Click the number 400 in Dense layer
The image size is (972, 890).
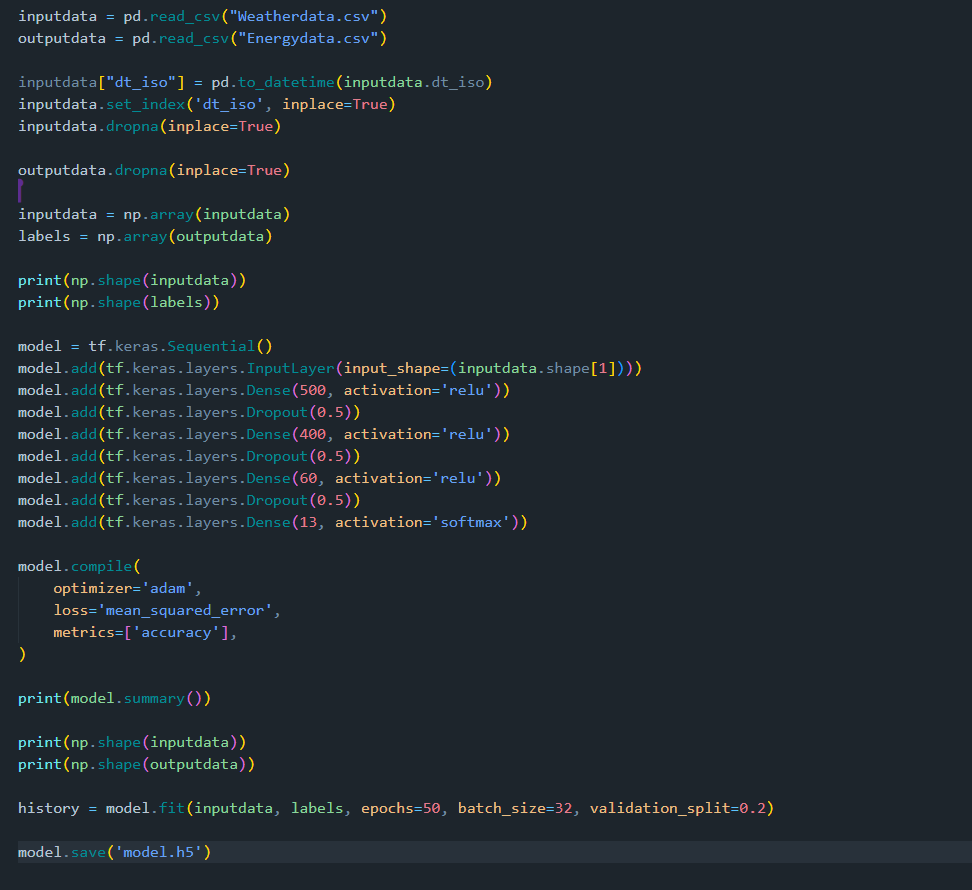(312, 434)
